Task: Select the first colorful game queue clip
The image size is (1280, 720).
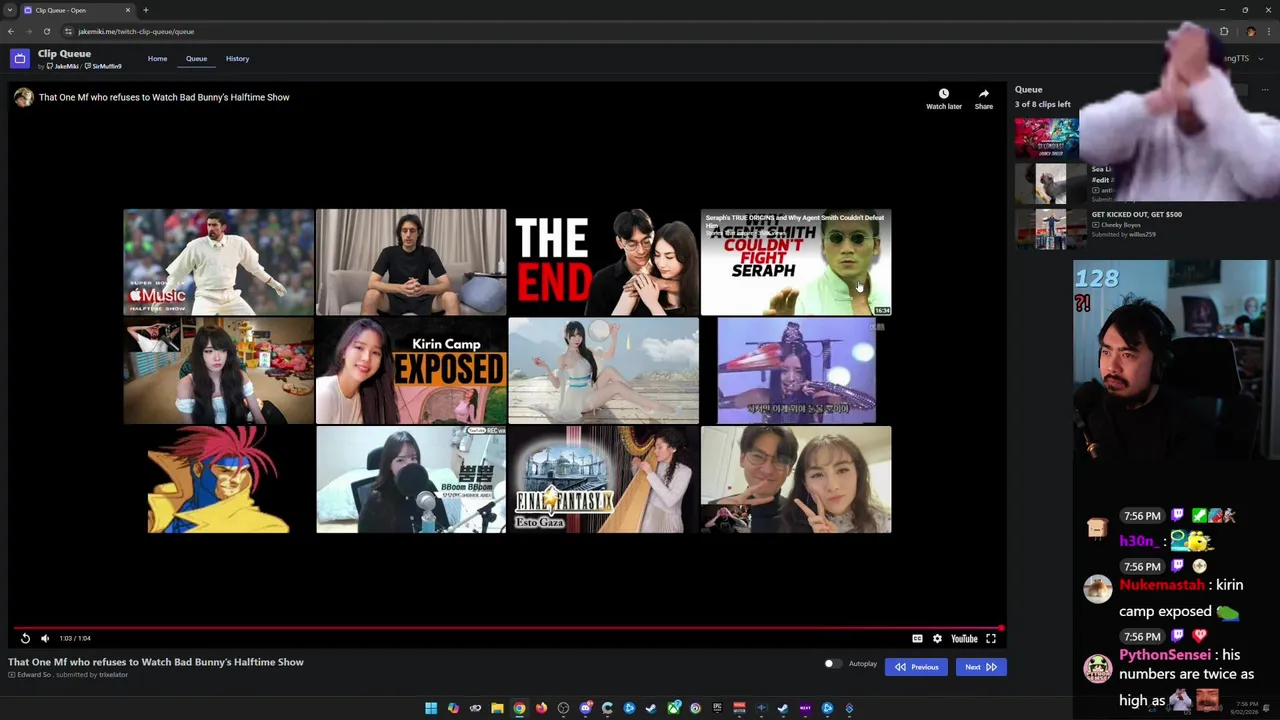Action: pos(1047,138)
